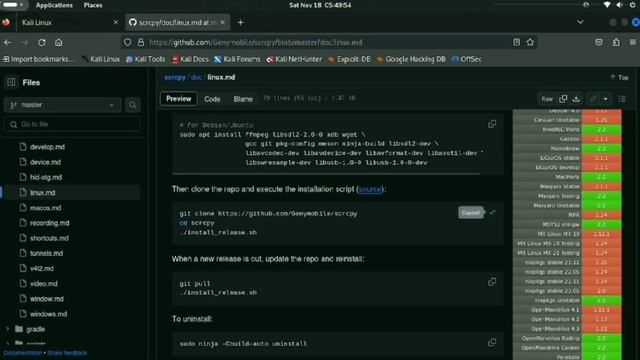
Task: Open the Kali Docs bookmark
Action: tap(190, 59)
